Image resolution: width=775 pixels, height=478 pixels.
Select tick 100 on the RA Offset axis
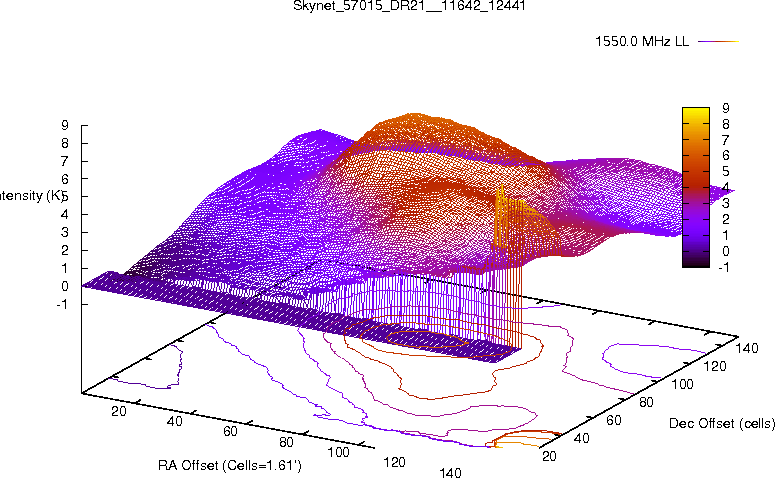coord(339,452)
